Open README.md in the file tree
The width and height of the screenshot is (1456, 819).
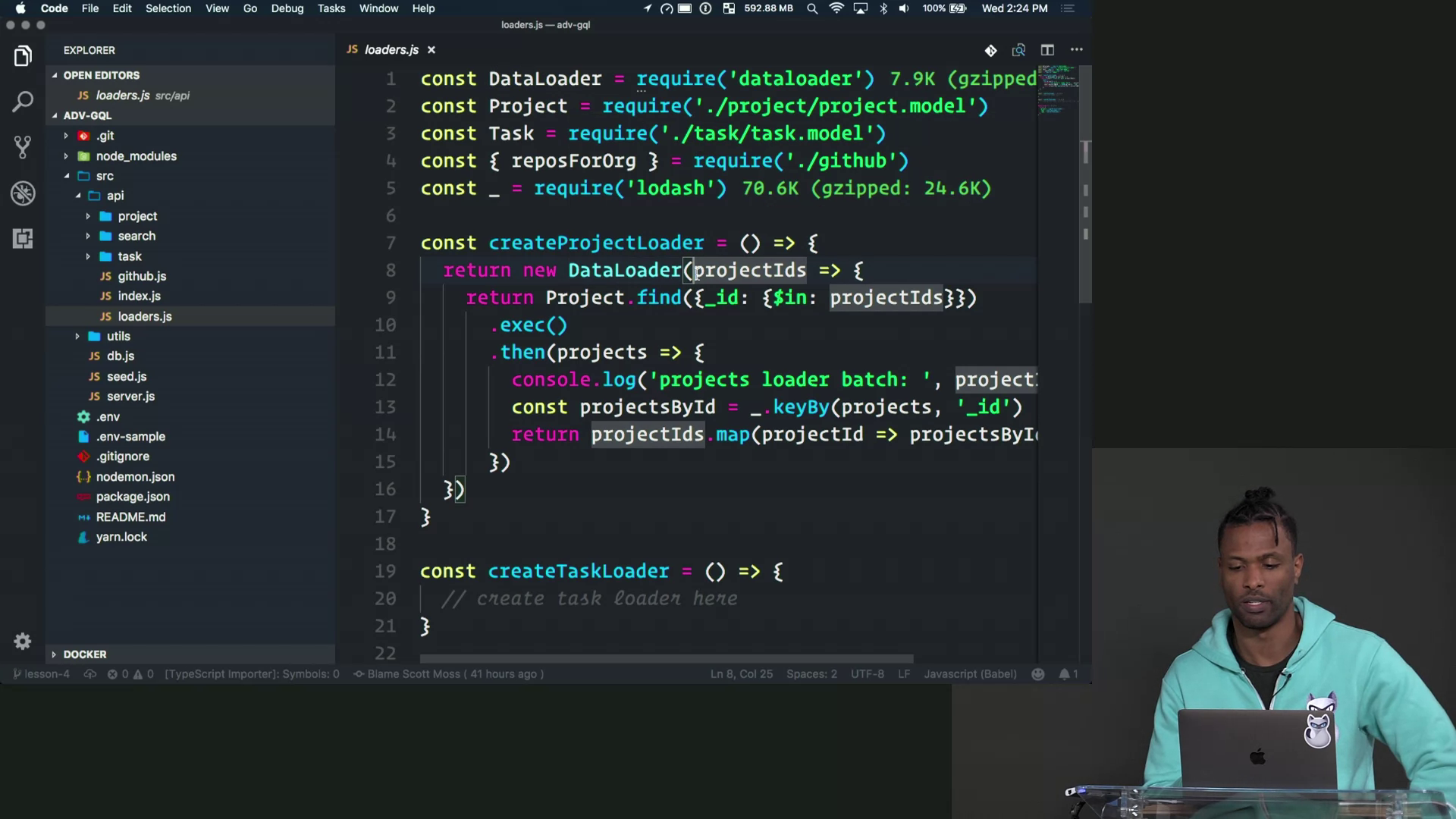(x=190, y=517)
